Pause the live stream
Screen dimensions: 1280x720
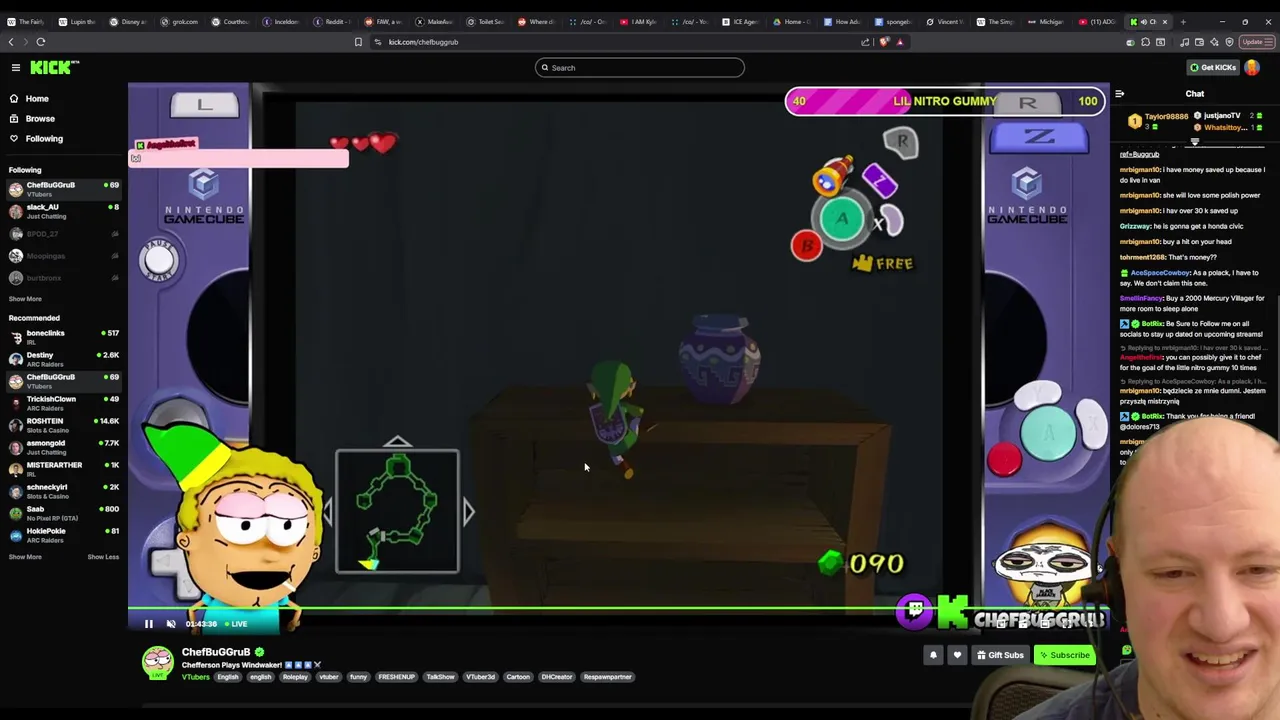pos(148,624)
